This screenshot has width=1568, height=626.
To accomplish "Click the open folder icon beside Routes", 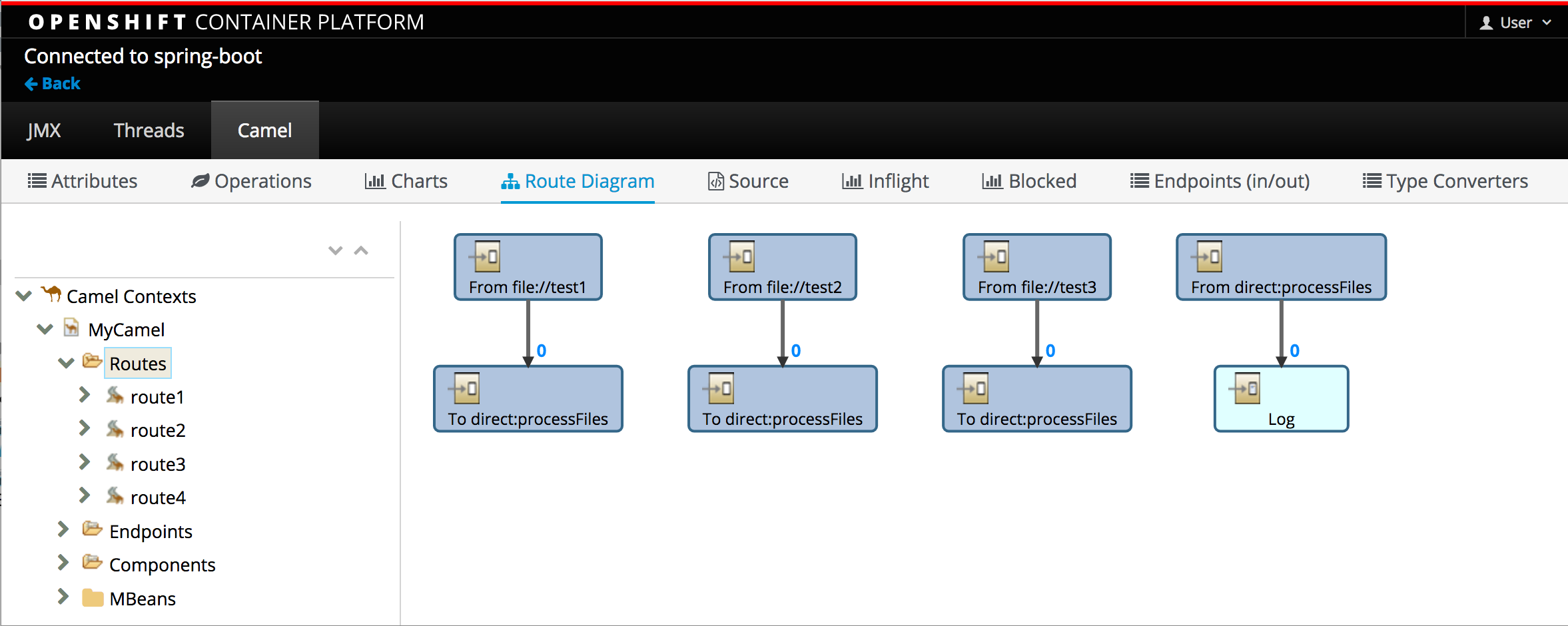I will pyautogui.click(x=92, y=362).
